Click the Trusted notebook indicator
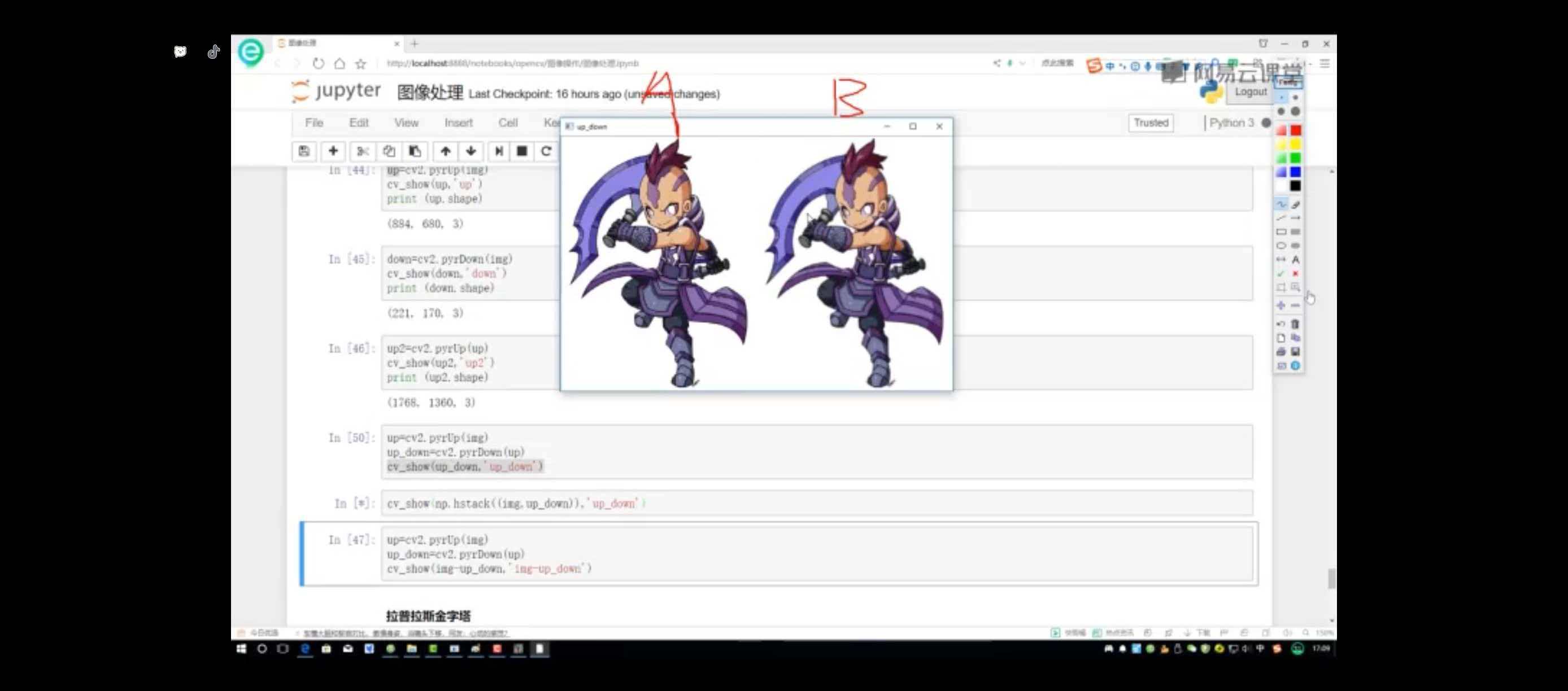This screenshot has height=691, width=1568. [1151, 123]
